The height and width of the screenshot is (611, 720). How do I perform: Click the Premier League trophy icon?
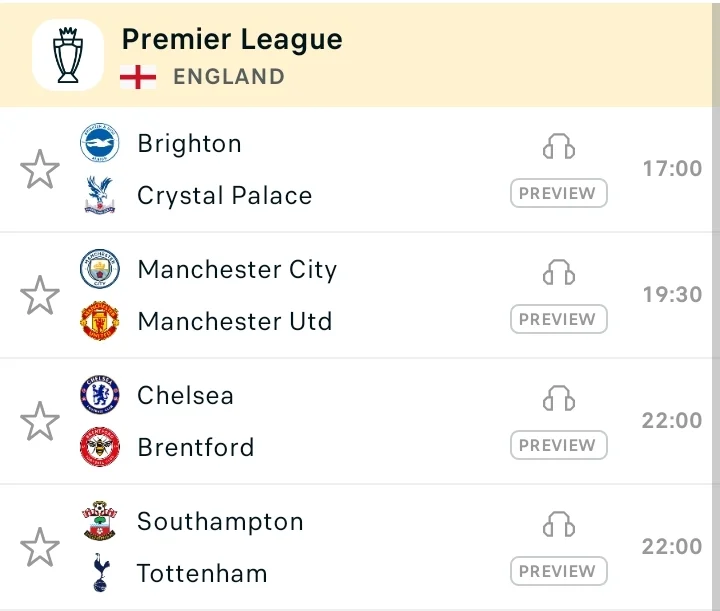[x=68, y=55]
